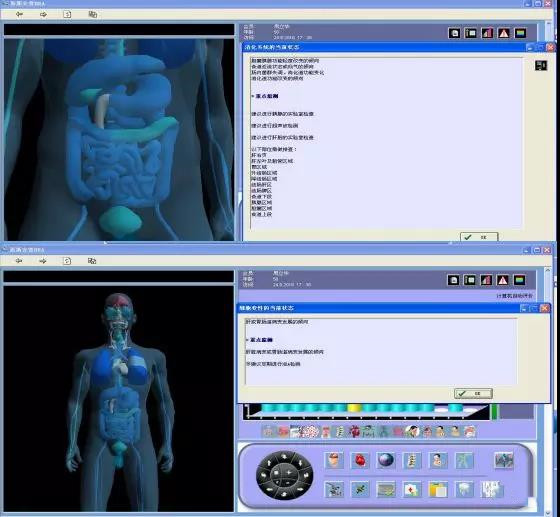The width and height of the screenshot is (560, 517).
Task: Select the blue globe sphere icon
Action: coord(386,460)
